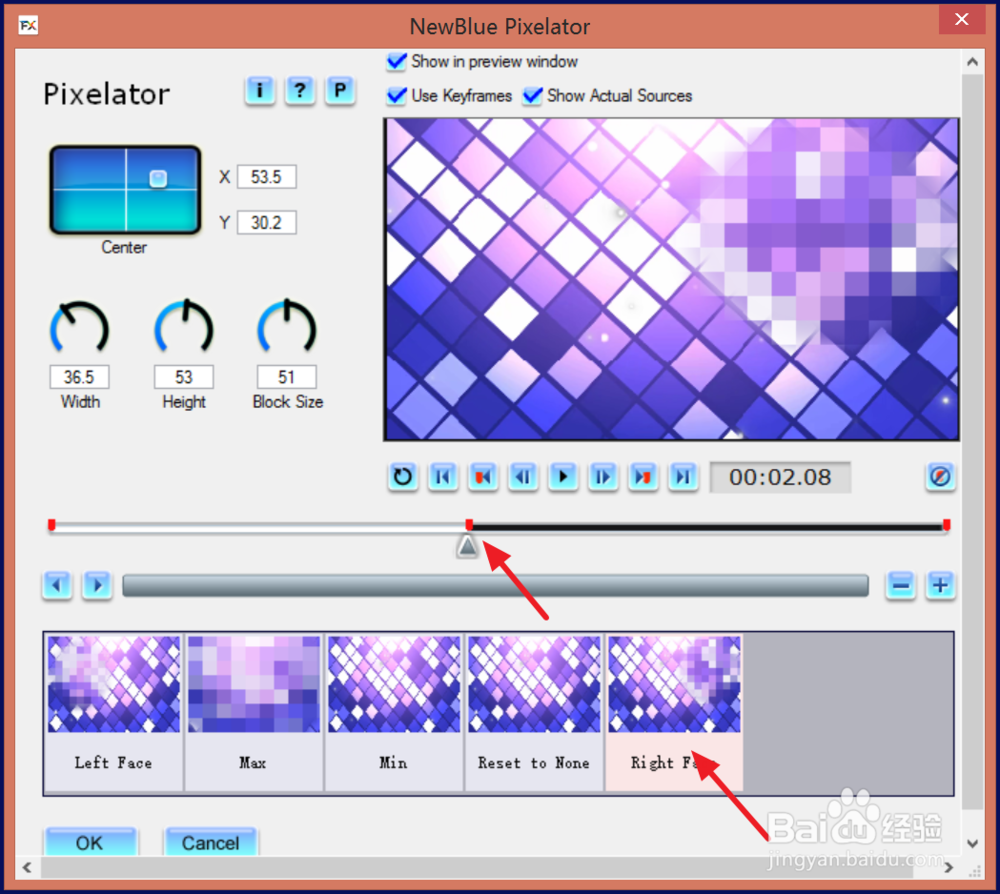The image size is (1000, 894).
Task: Click the OK button
Action: click(x=89, y=842)
